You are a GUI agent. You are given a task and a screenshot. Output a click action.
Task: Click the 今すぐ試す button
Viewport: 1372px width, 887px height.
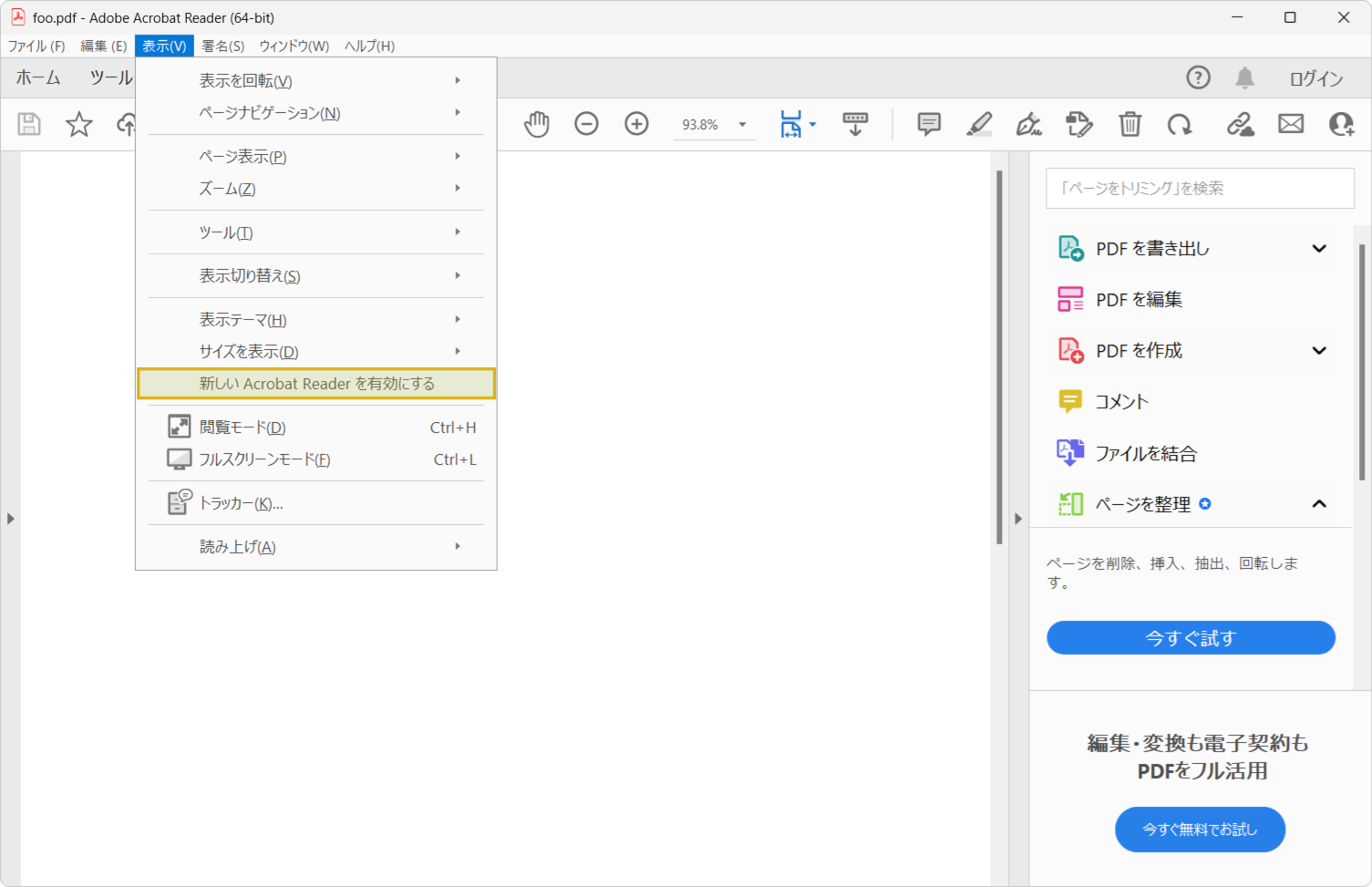tap(1191, 638)
